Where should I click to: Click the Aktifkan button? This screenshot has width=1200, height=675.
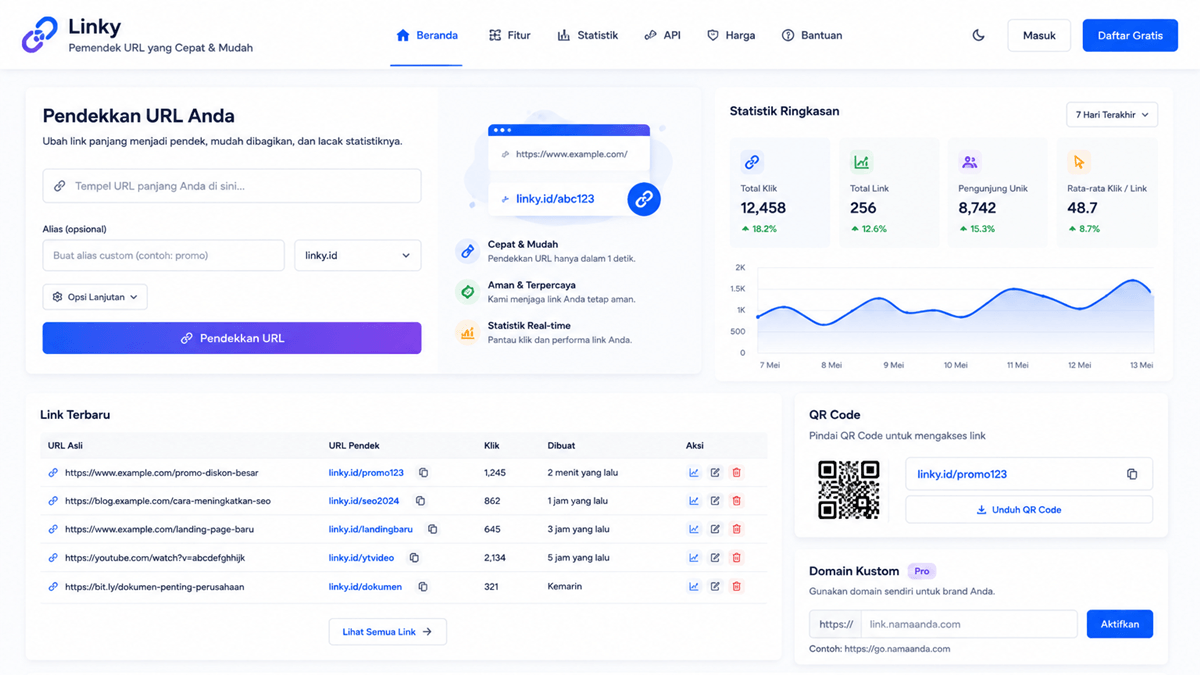1120,624
